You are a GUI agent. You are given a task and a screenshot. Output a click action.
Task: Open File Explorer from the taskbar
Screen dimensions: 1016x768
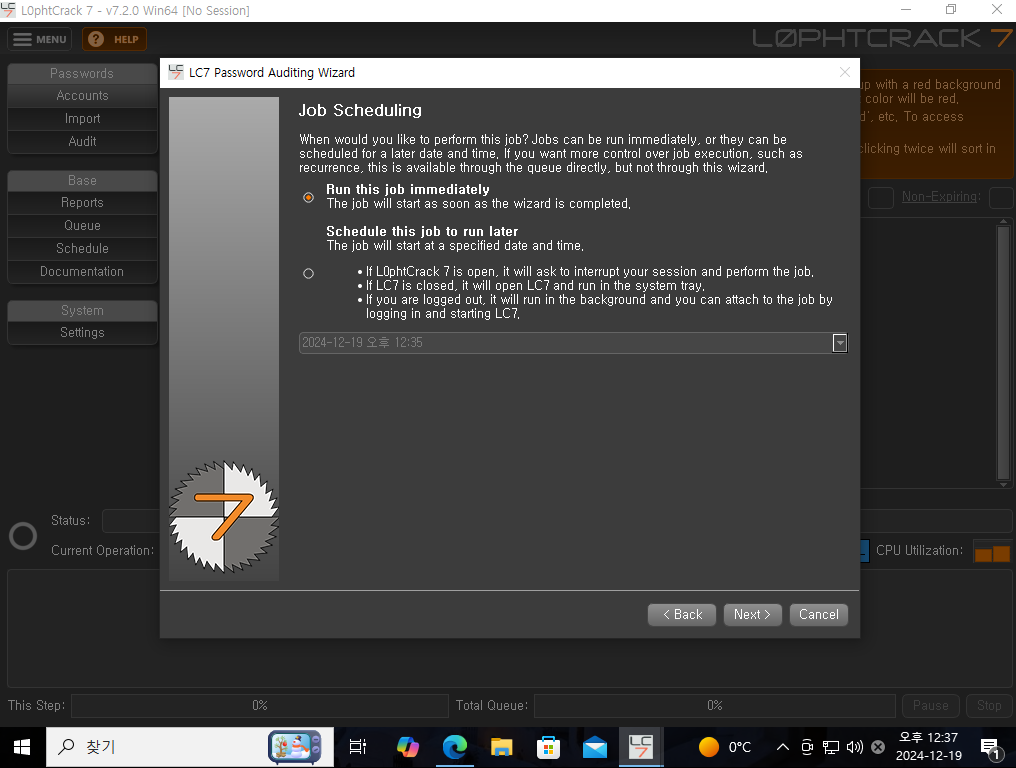pos(502,747)
